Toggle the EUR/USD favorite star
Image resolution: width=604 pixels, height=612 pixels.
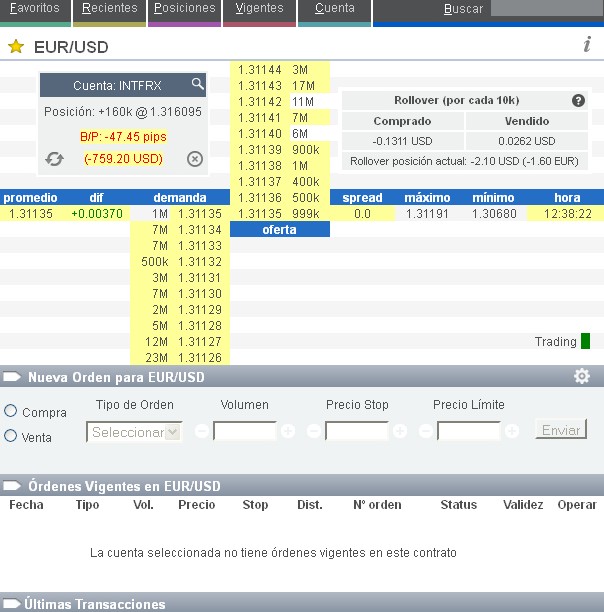point(16,46)
